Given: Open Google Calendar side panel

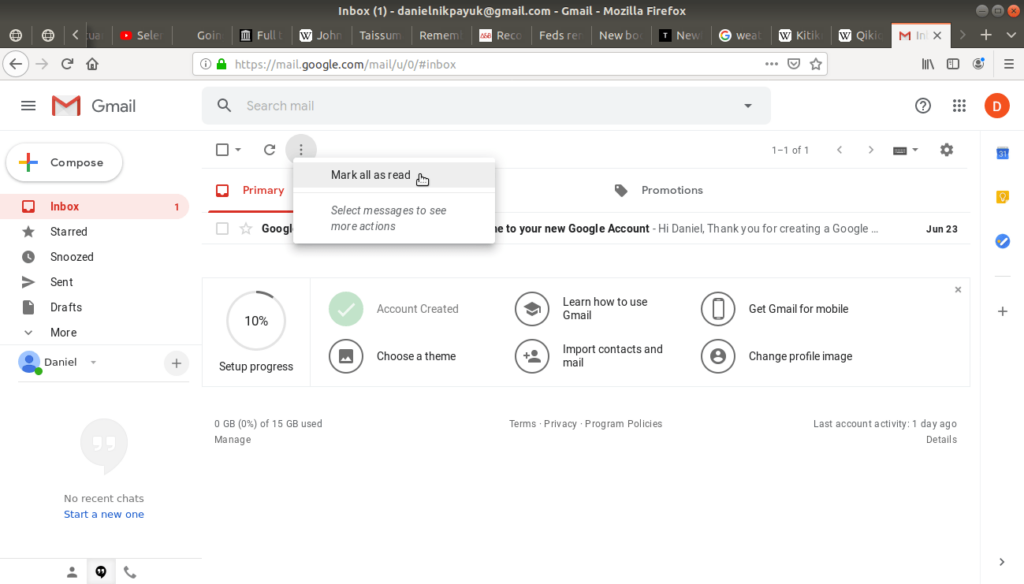Looking at the screenshot, I should [1002, 154].
